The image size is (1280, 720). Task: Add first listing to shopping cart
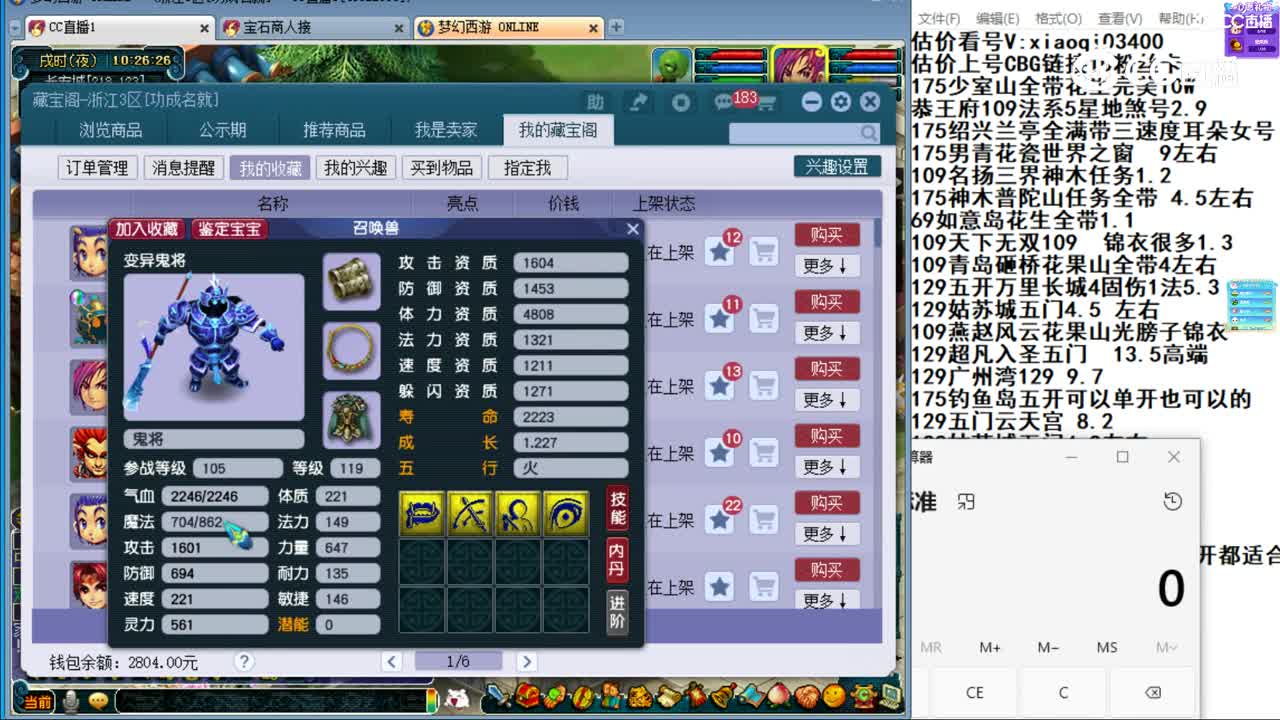(x=764, y=252)
